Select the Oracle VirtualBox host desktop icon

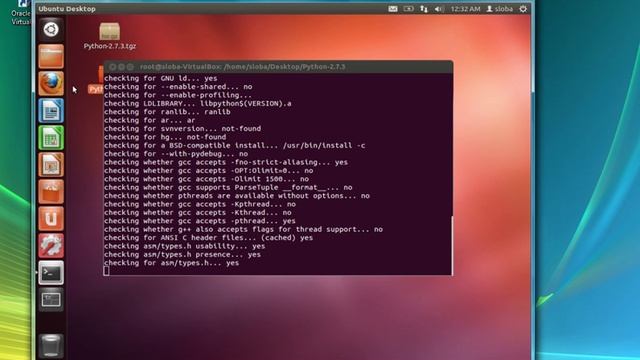click(20, 12)
